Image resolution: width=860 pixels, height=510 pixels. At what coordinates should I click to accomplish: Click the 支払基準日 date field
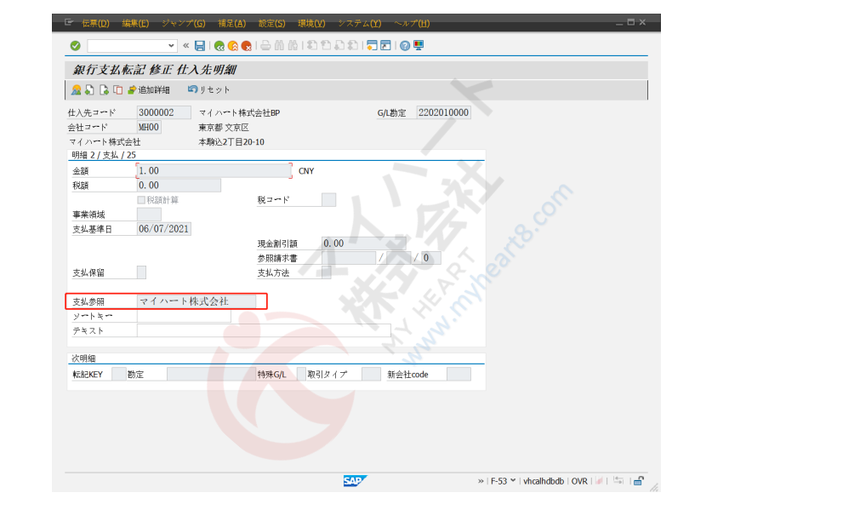point(163,229)
